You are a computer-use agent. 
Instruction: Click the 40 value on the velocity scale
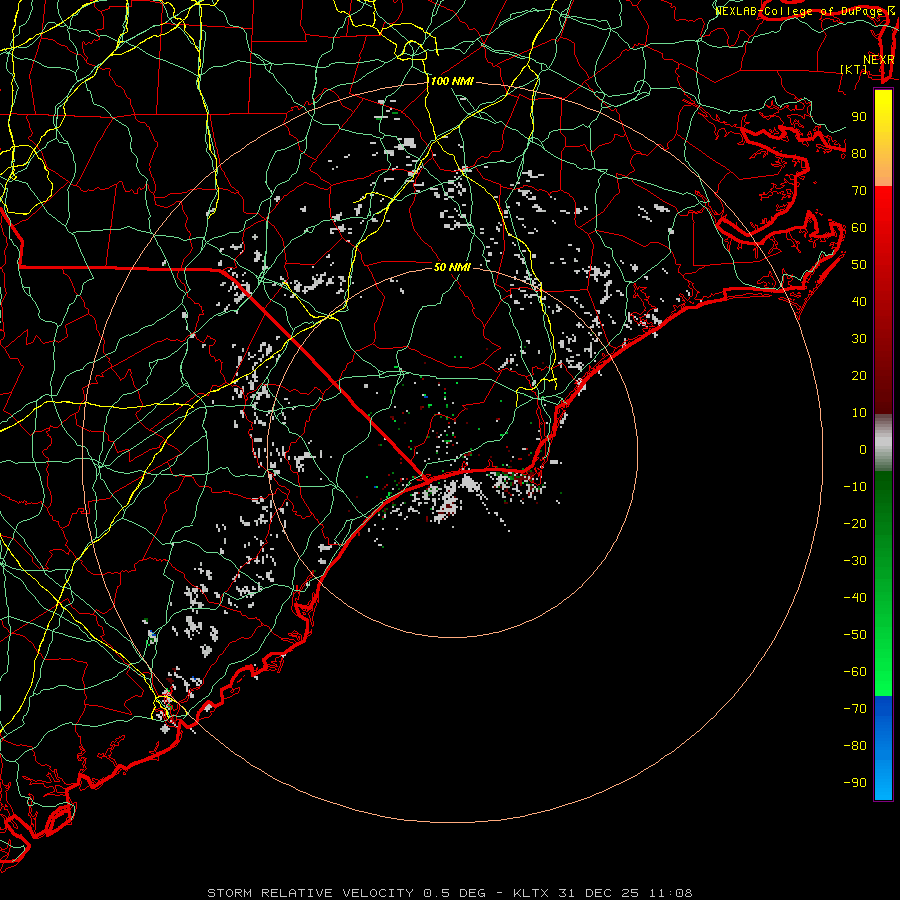(859, 302)
